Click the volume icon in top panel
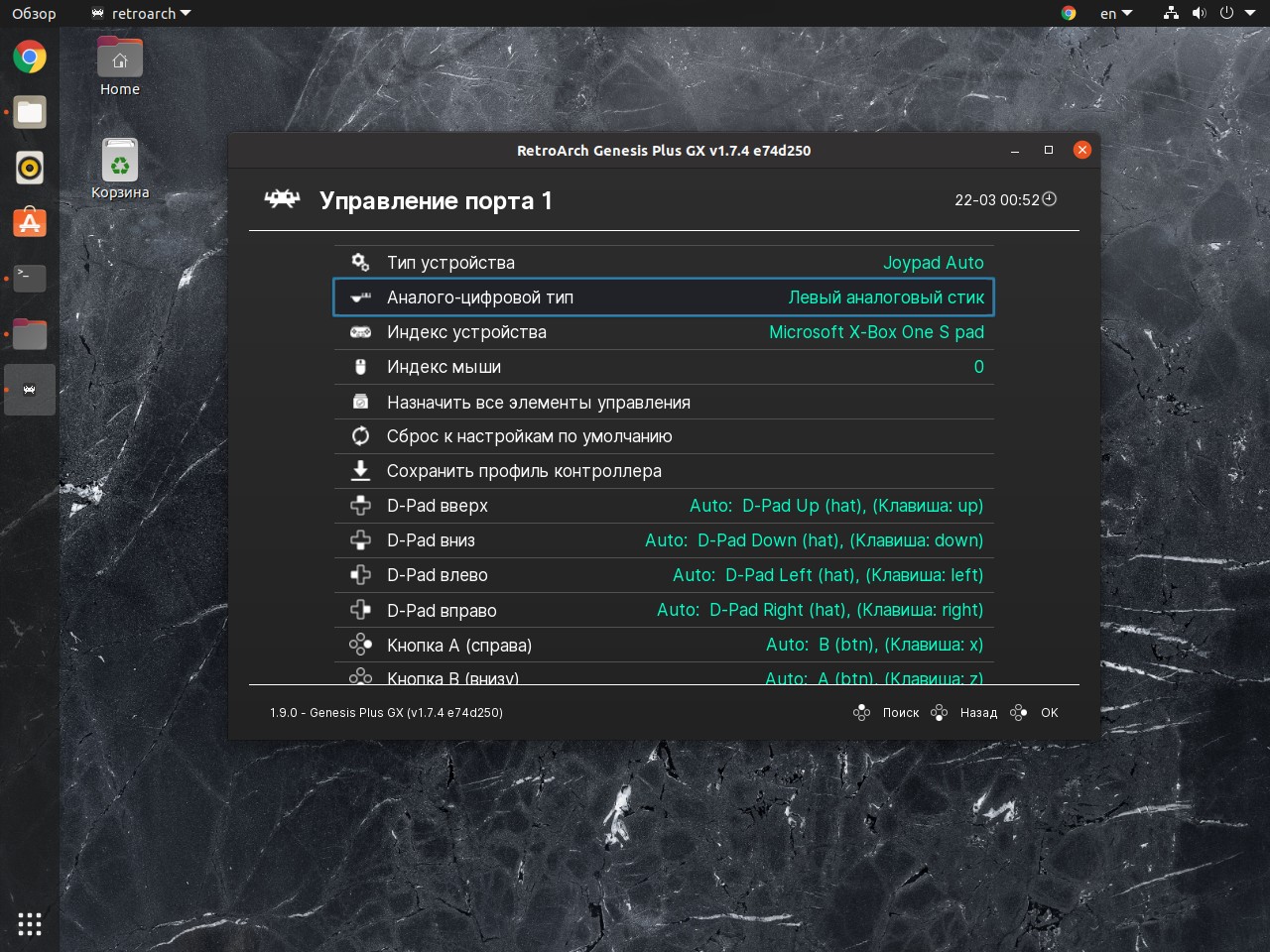Viewport: 1270px width, 952px height. (1199, 13)
